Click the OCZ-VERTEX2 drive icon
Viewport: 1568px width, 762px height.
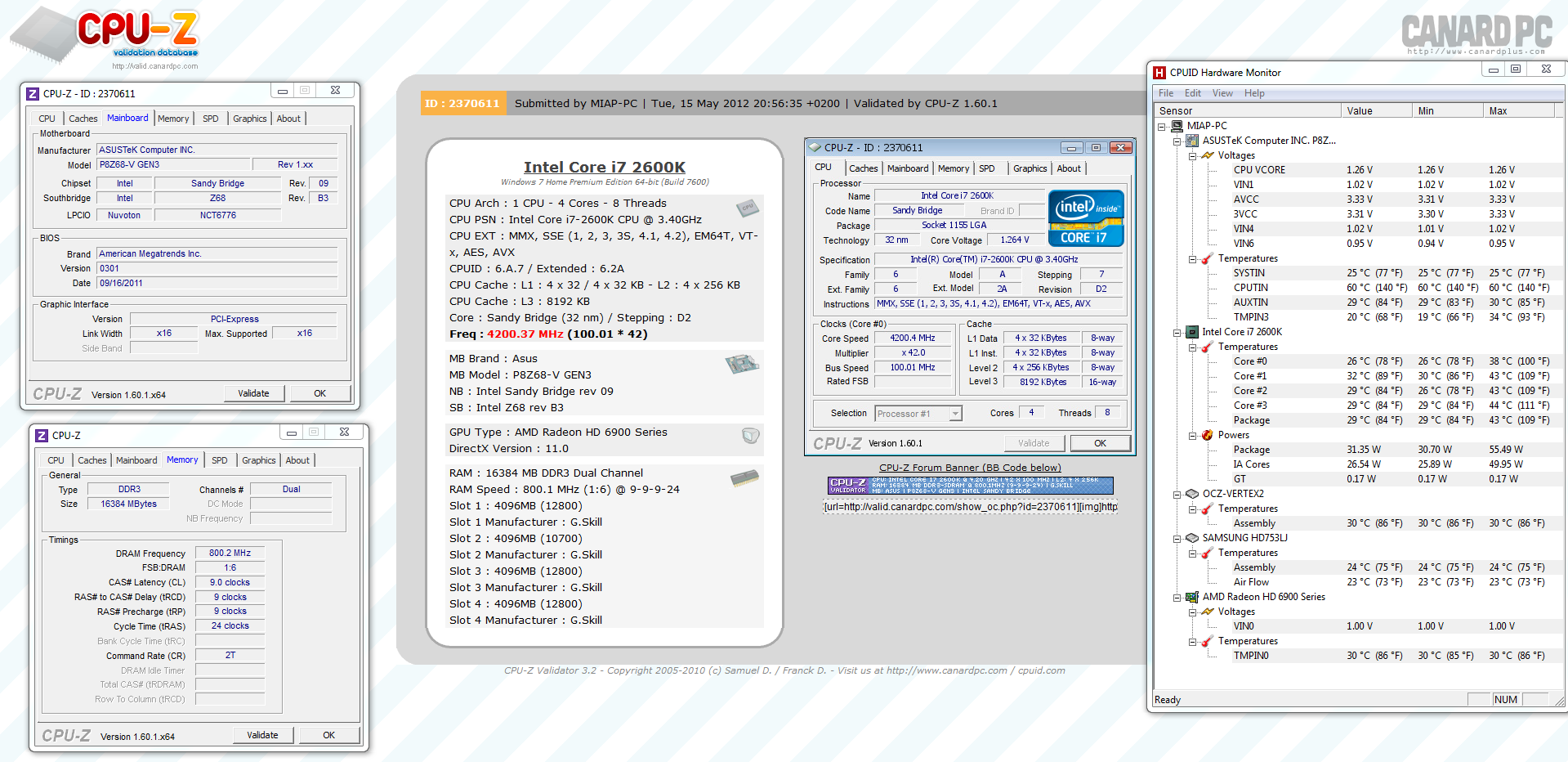1192,494
